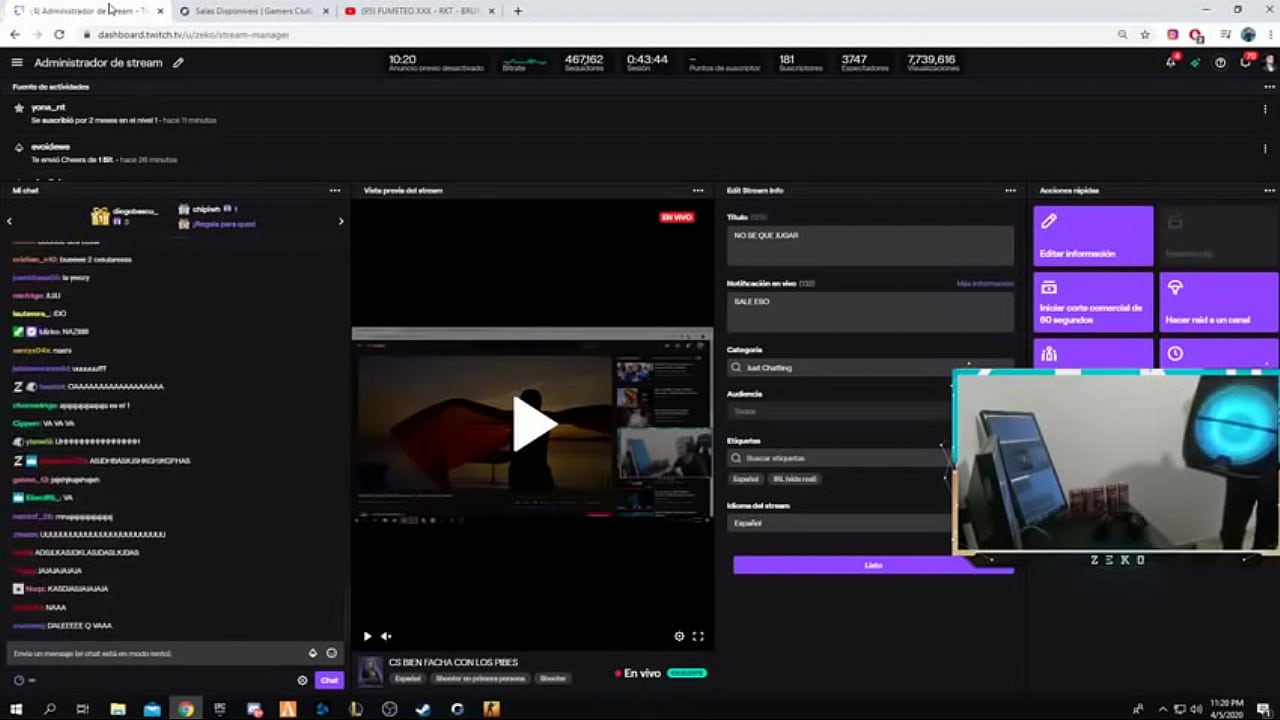Screen dimensions: 1280x720
Task: Click the purple Chat send button
Action: [x=329, y=680]
